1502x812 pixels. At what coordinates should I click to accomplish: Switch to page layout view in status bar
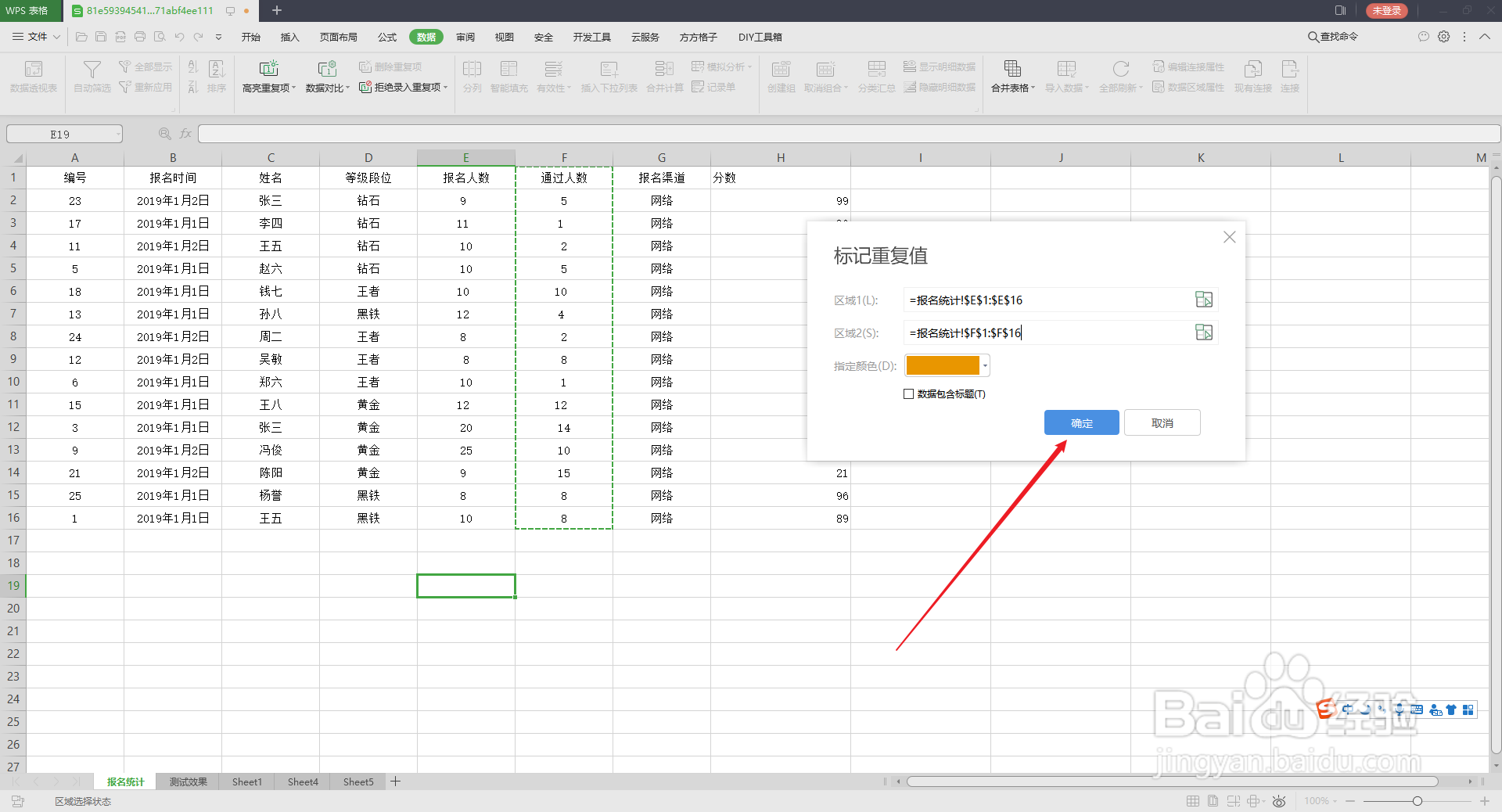1213,801
